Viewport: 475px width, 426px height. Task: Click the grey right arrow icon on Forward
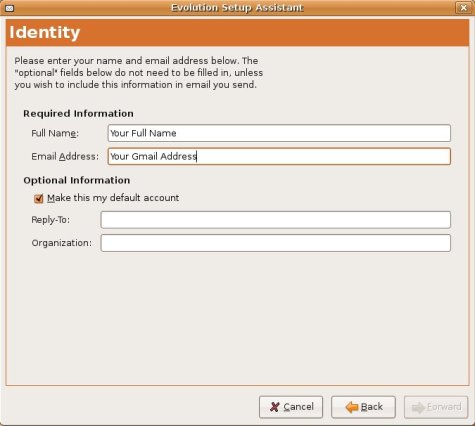[418, 407]
